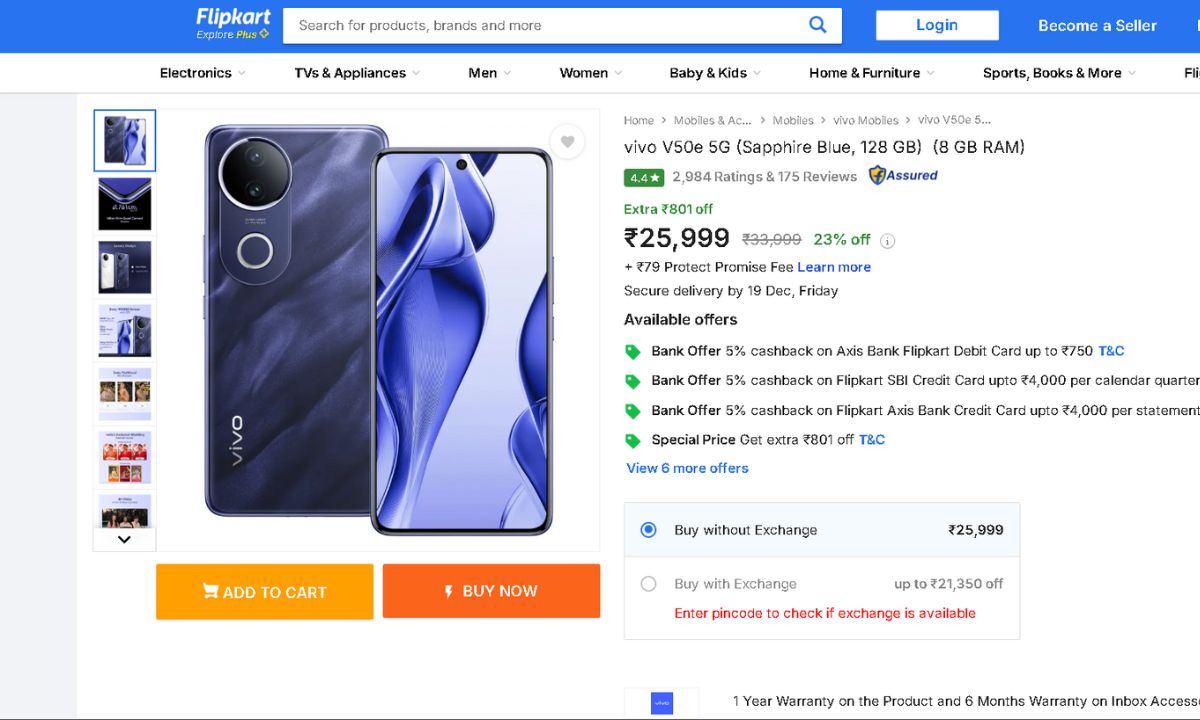1200x720 pixels.
Task: Open TVs & Appliances dropdown
Action: click(356, 73)
